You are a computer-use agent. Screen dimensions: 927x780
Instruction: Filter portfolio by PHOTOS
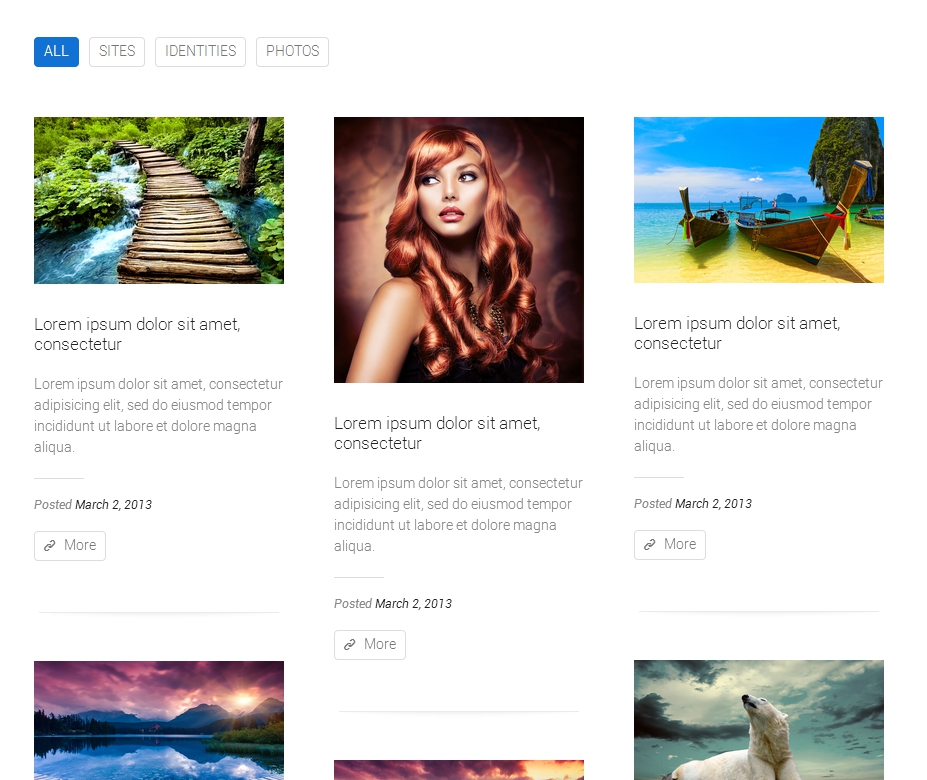292,52
